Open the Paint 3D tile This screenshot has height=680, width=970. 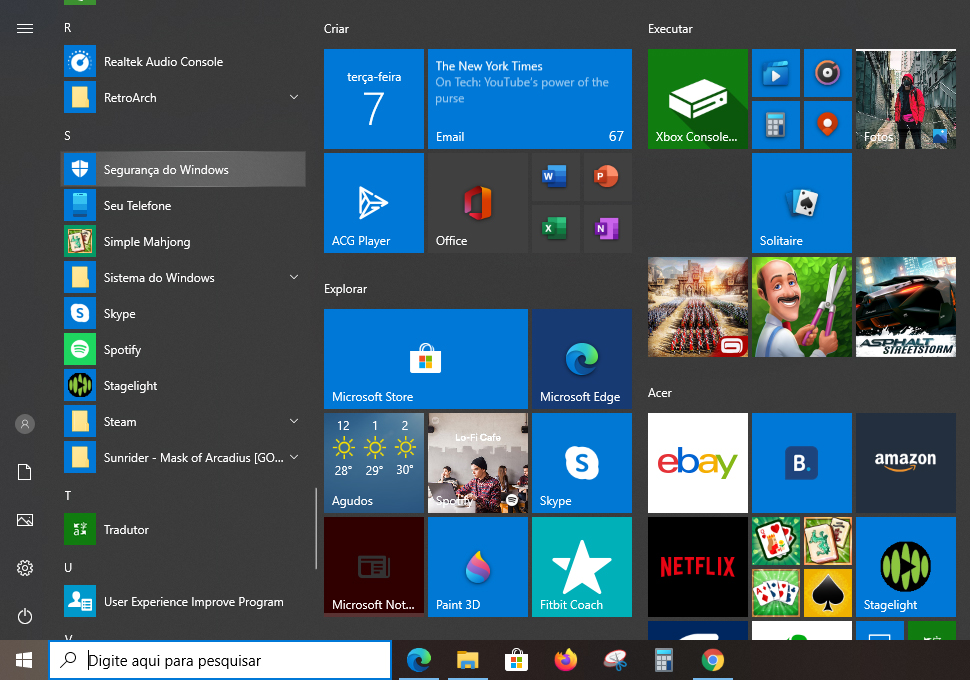(478, 567)
